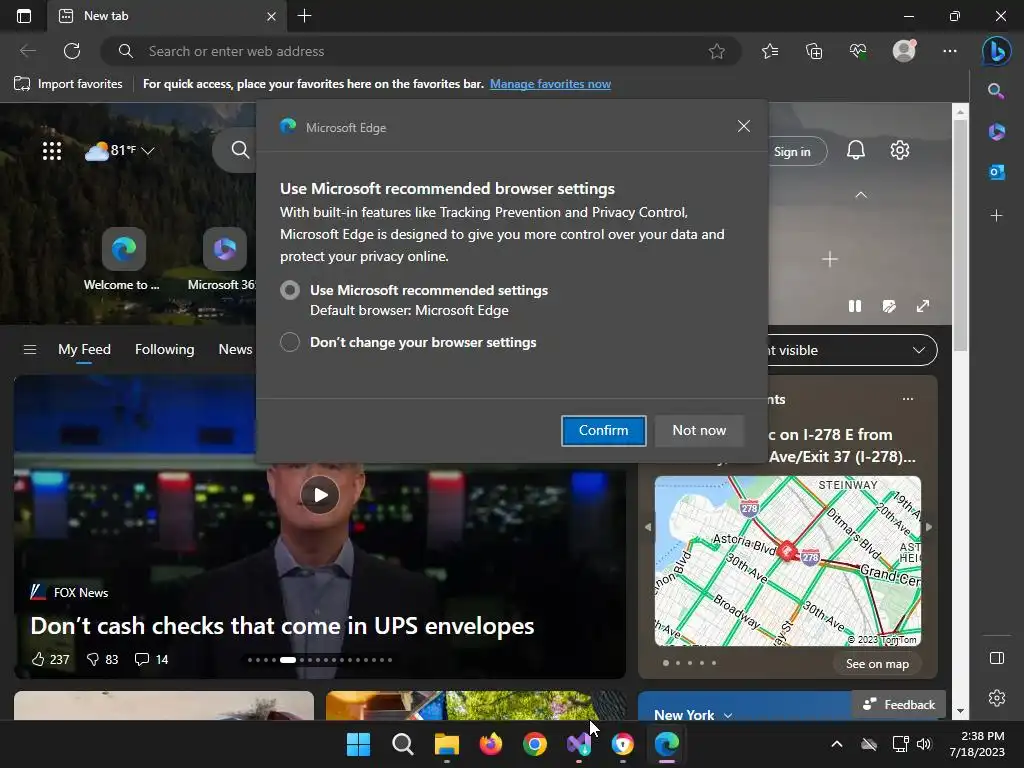Image resolution: width=1024 pixels, height=768 pixels.
Task: Refresh the page
Action: [x=72, y=51]
